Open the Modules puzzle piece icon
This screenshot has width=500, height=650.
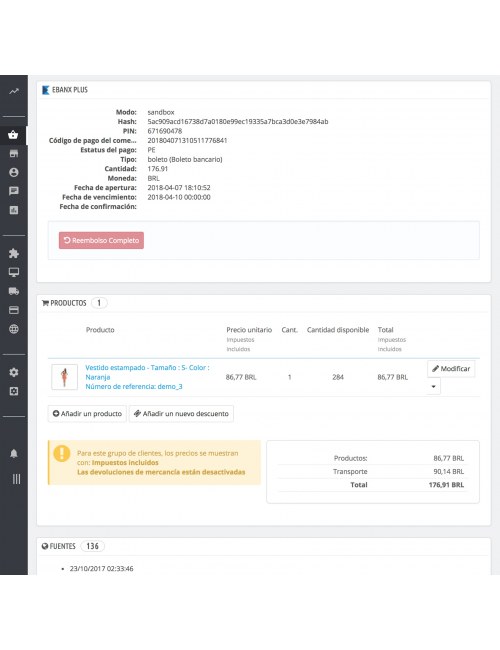(14, 253)
